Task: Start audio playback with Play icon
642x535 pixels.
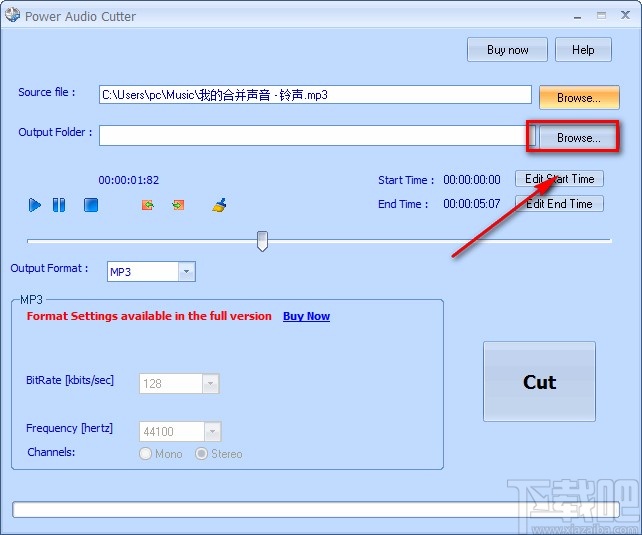Action: point(35,205)
